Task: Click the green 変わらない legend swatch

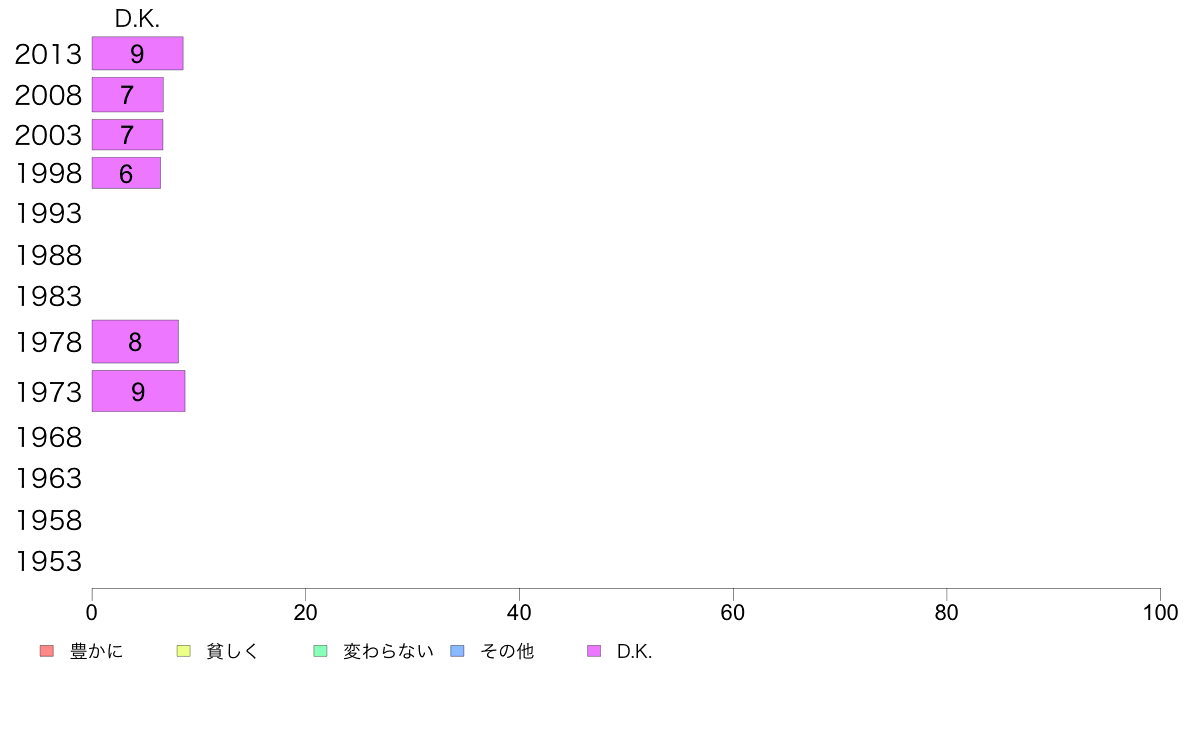Action: 320,651
